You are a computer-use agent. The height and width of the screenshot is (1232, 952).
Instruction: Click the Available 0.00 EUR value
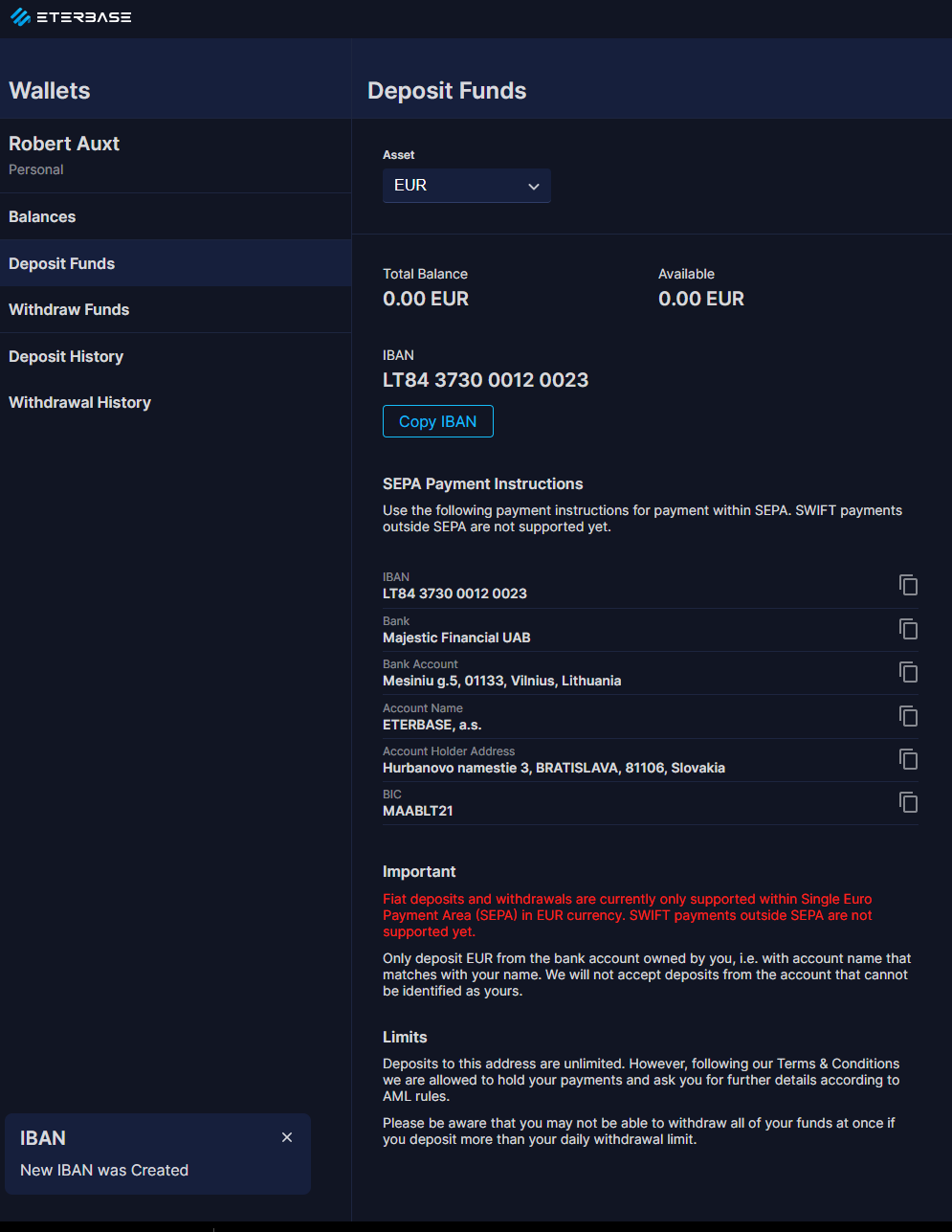coord(701,299)
